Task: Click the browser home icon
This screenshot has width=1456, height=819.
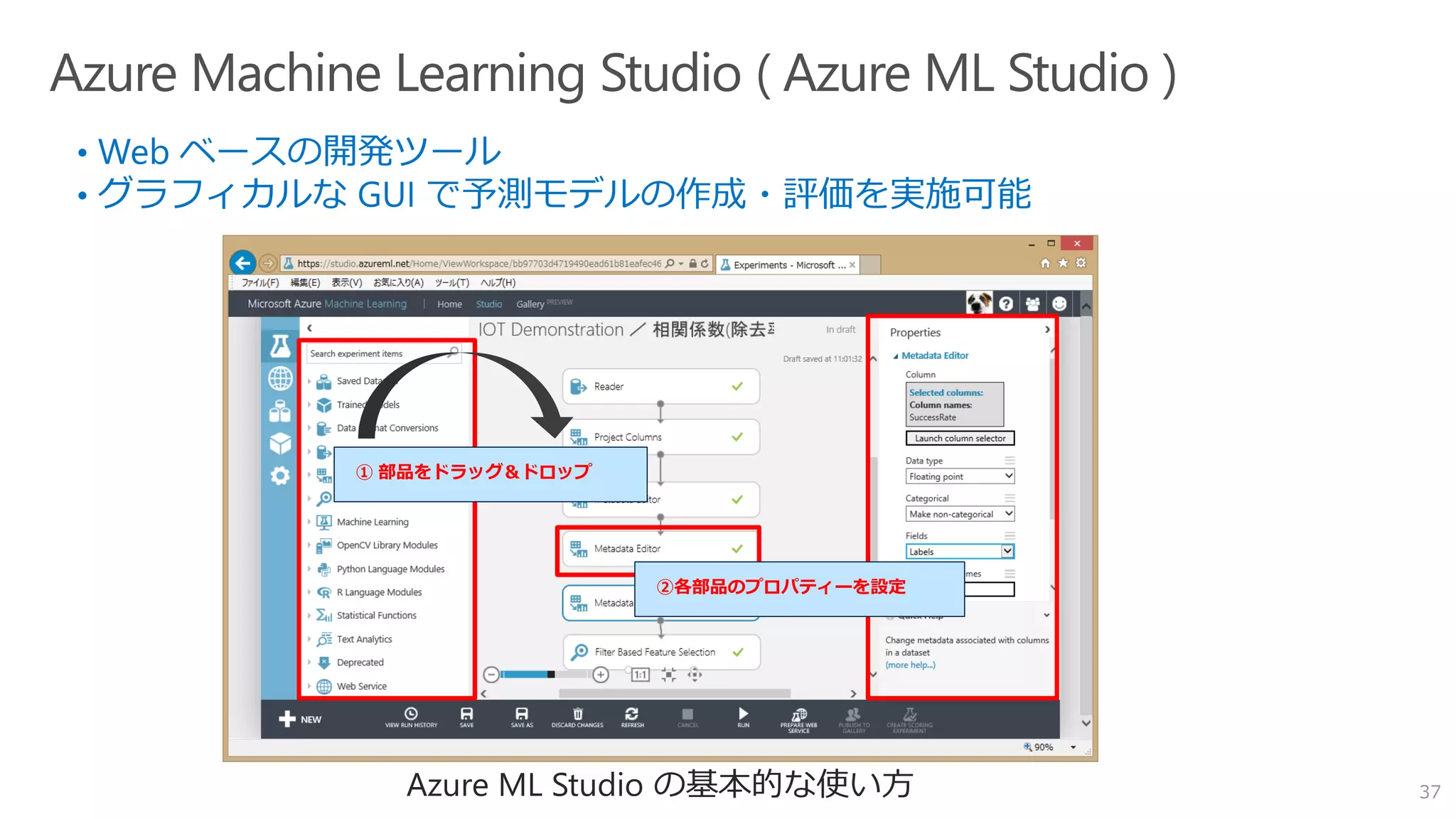Action: (x=1045, y=263)
